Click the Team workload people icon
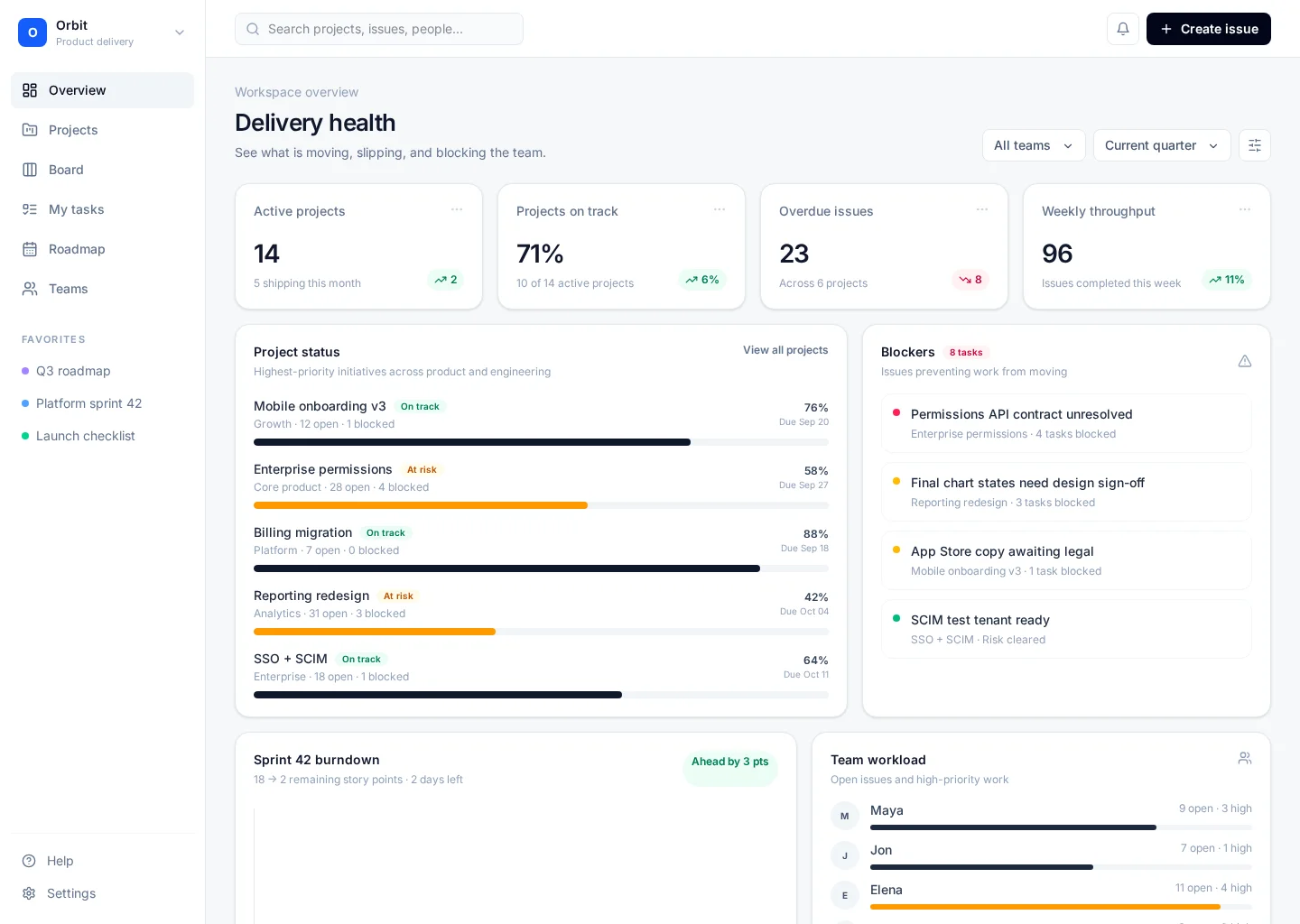This screenshot has height=924, width=1300. [x=1245, y=758]
